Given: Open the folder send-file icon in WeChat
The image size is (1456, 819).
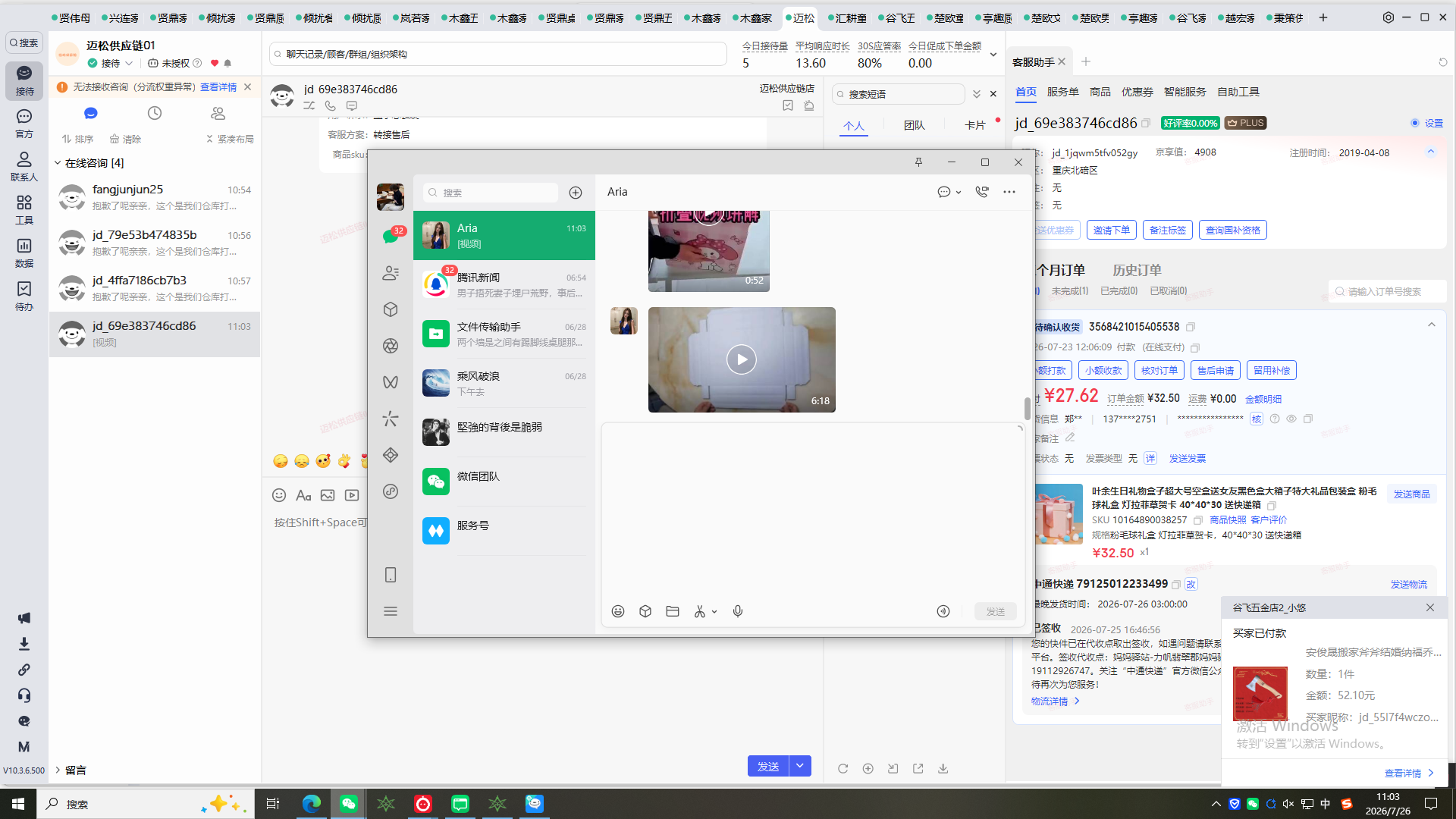Looking at the screenshot, I should 673,611.
